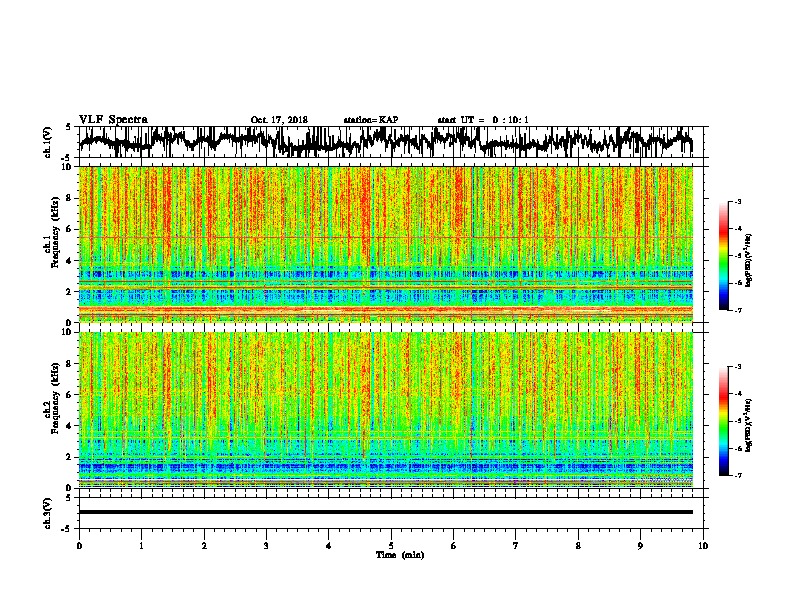Image resolution: width=792 pixels, height=612 pixels.
Task: Click the 6 kHz tick on ch.1 frequency axis
Action: tap(71, 229)
